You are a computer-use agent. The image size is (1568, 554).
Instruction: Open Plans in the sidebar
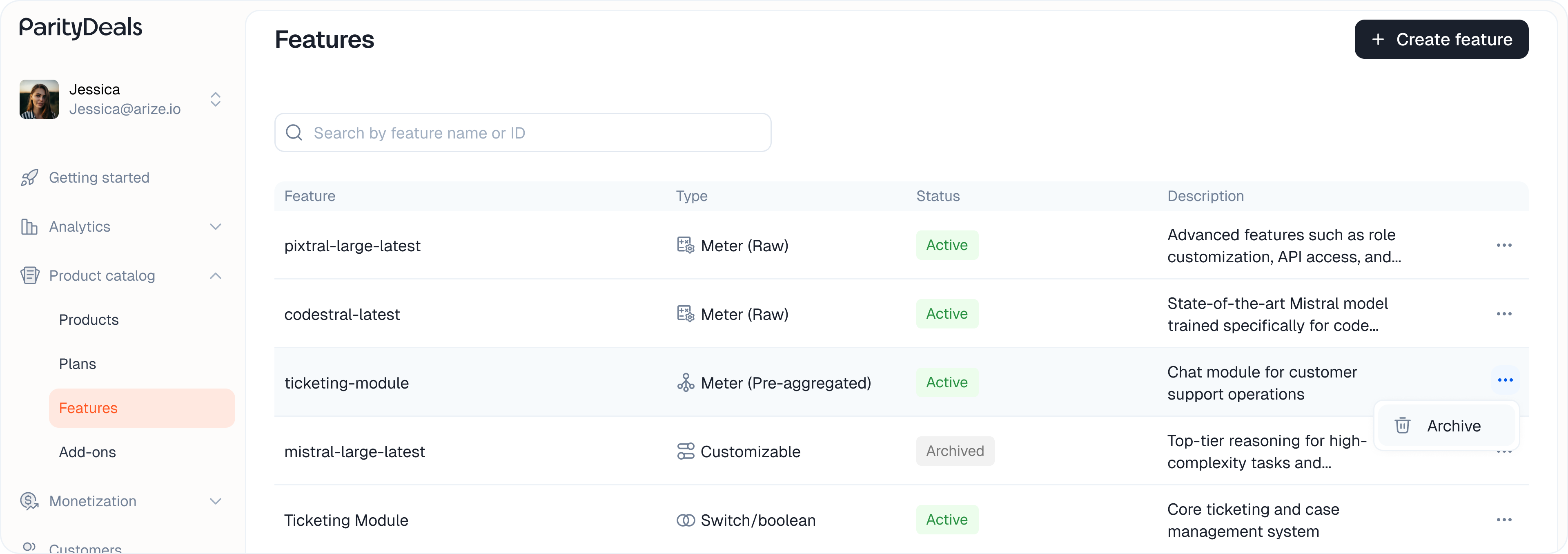tap(78, 364)
